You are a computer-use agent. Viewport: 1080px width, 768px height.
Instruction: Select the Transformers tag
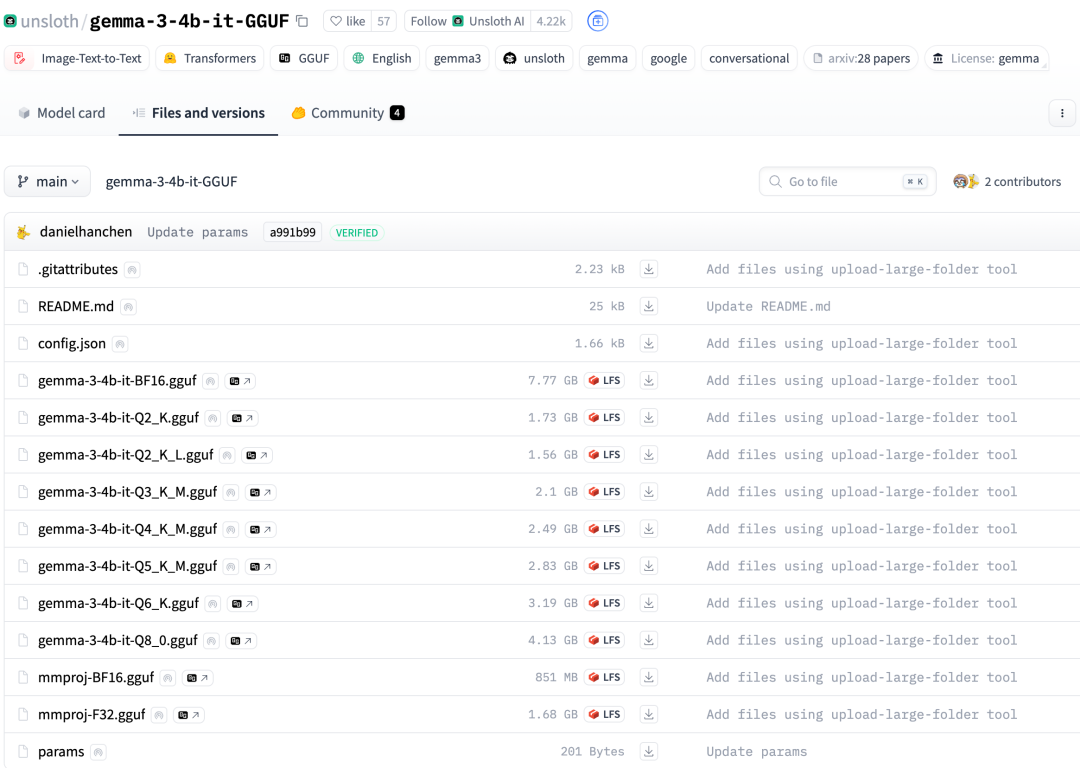pos(209,59)
